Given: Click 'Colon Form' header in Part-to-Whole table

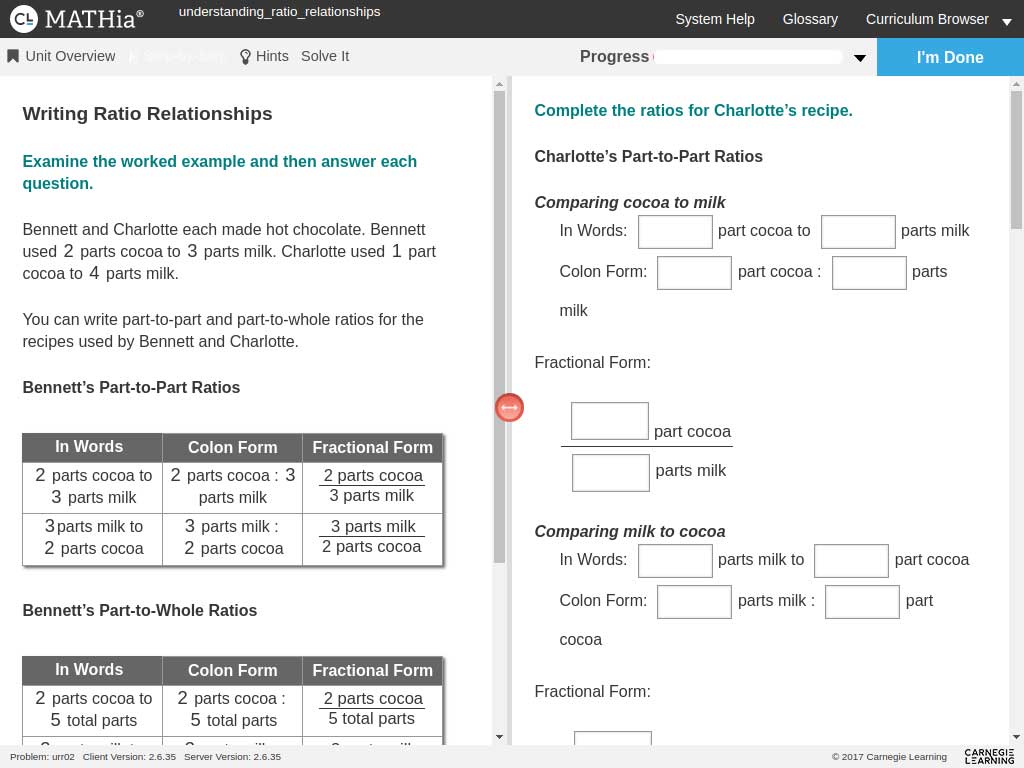Looking at the screenshot, I should coord(232,671).
